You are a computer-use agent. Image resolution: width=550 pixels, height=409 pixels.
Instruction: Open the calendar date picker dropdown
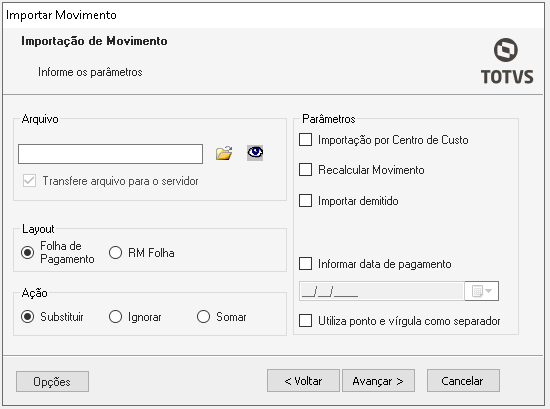click(x=482, y=291)
